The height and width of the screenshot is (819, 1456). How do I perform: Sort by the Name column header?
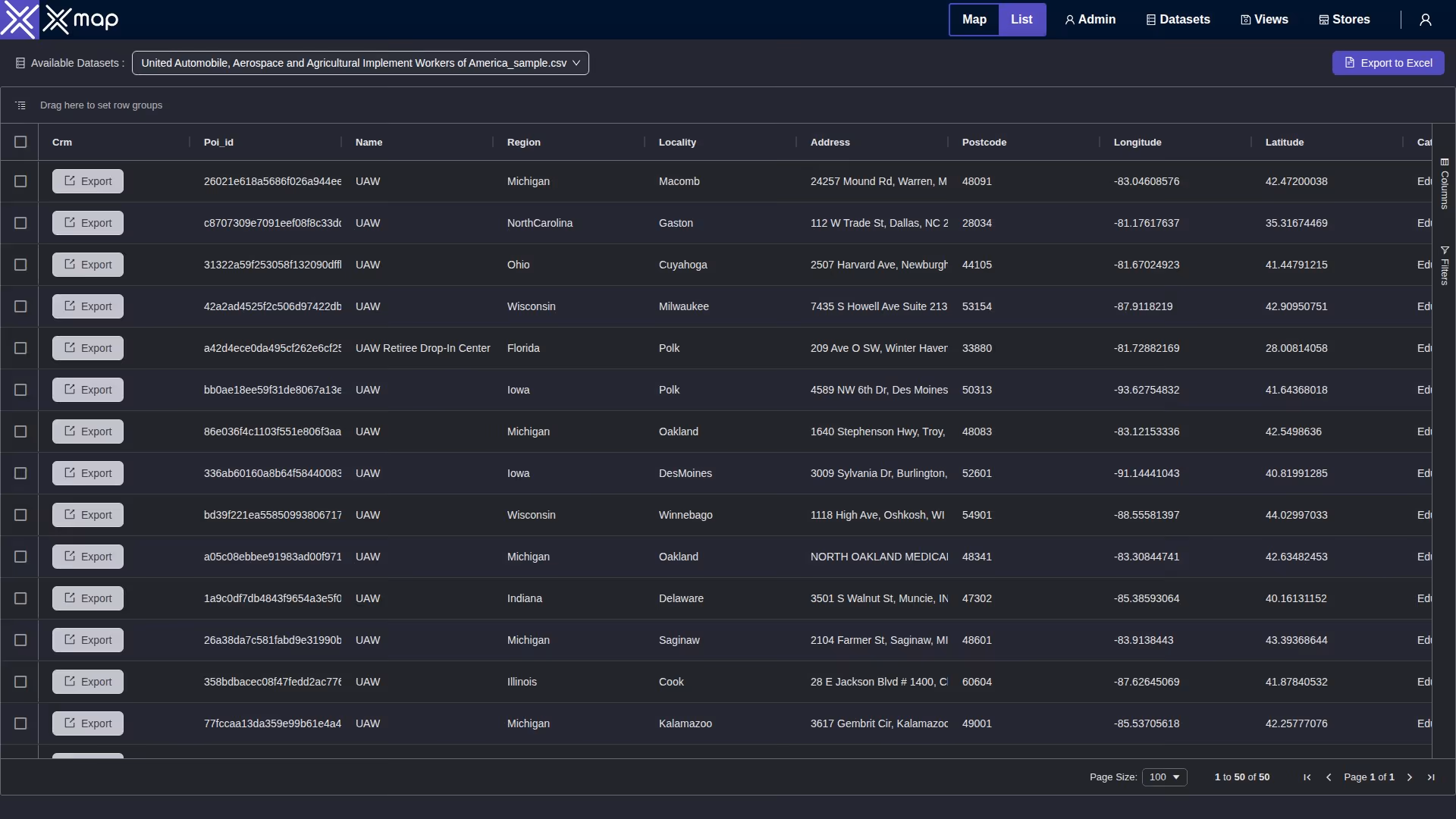point(369,143)
